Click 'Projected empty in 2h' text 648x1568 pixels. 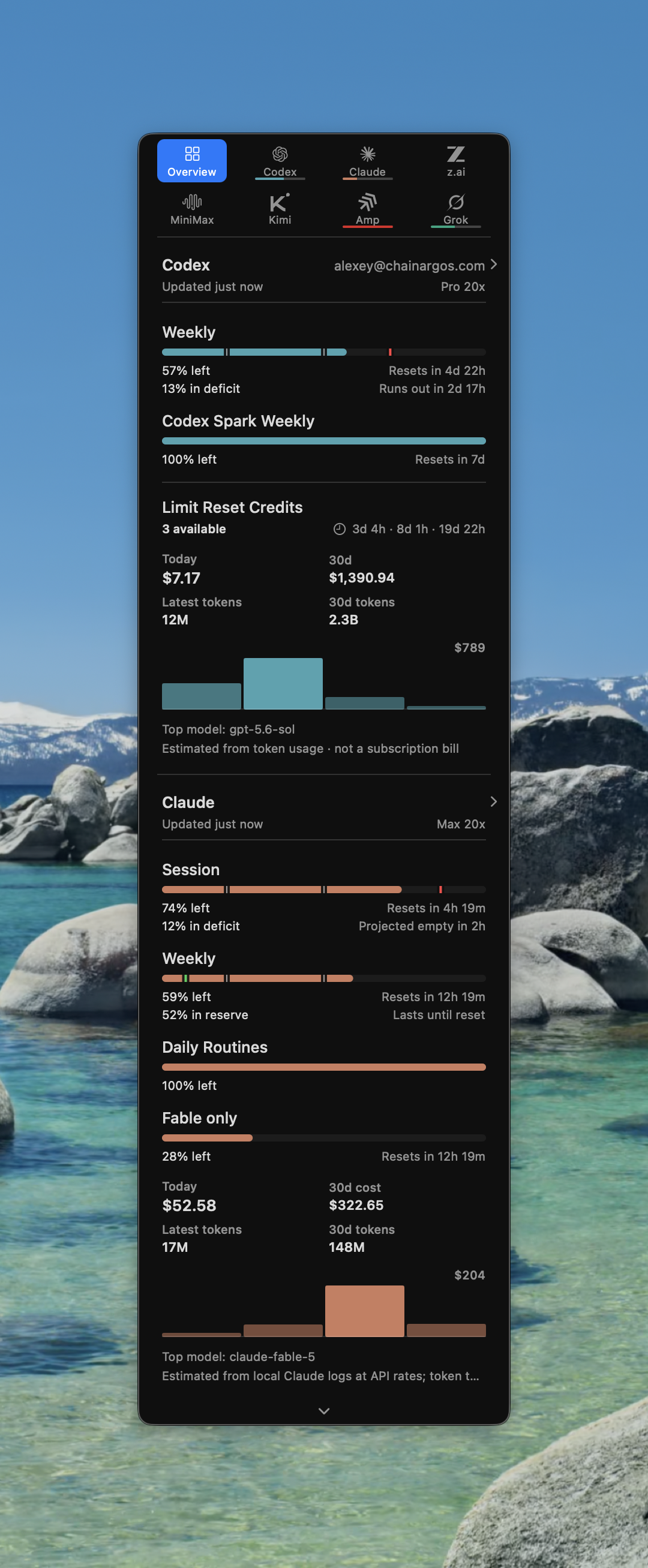tap(422, 926)
